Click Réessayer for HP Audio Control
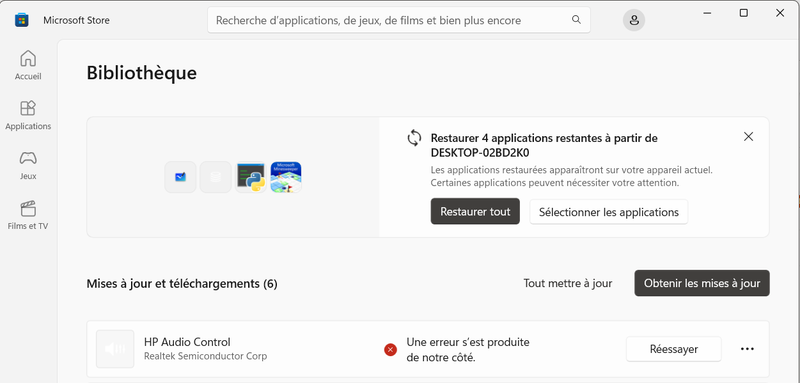The width and height of the screenshot is (800, 383). coord(673,349)
